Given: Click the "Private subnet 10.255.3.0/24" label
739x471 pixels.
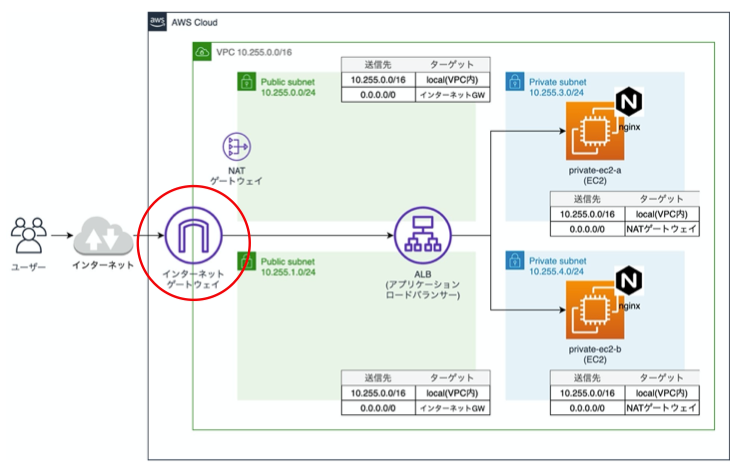Looking at the screenshot, I should [x=558, y=87].
